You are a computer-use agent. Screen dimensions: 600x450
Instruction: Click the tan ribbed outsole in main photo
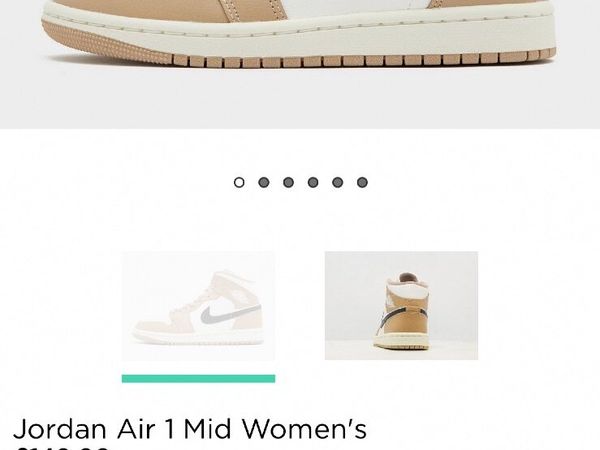(364, 61)
